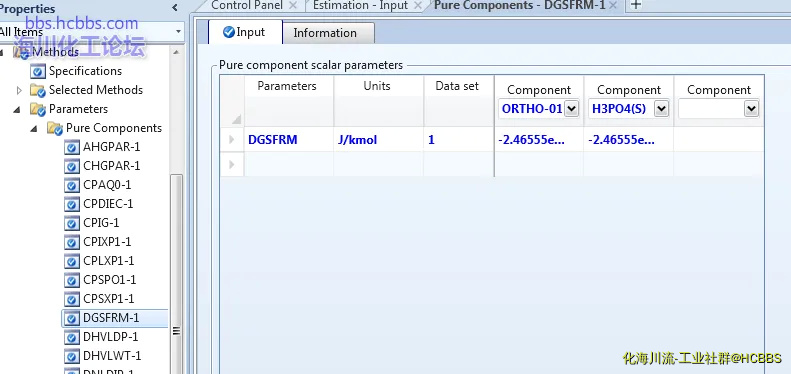Click the CPDIEC-1 item icon
The height and width of the screenshot is (374, 791).
(72, 204)
